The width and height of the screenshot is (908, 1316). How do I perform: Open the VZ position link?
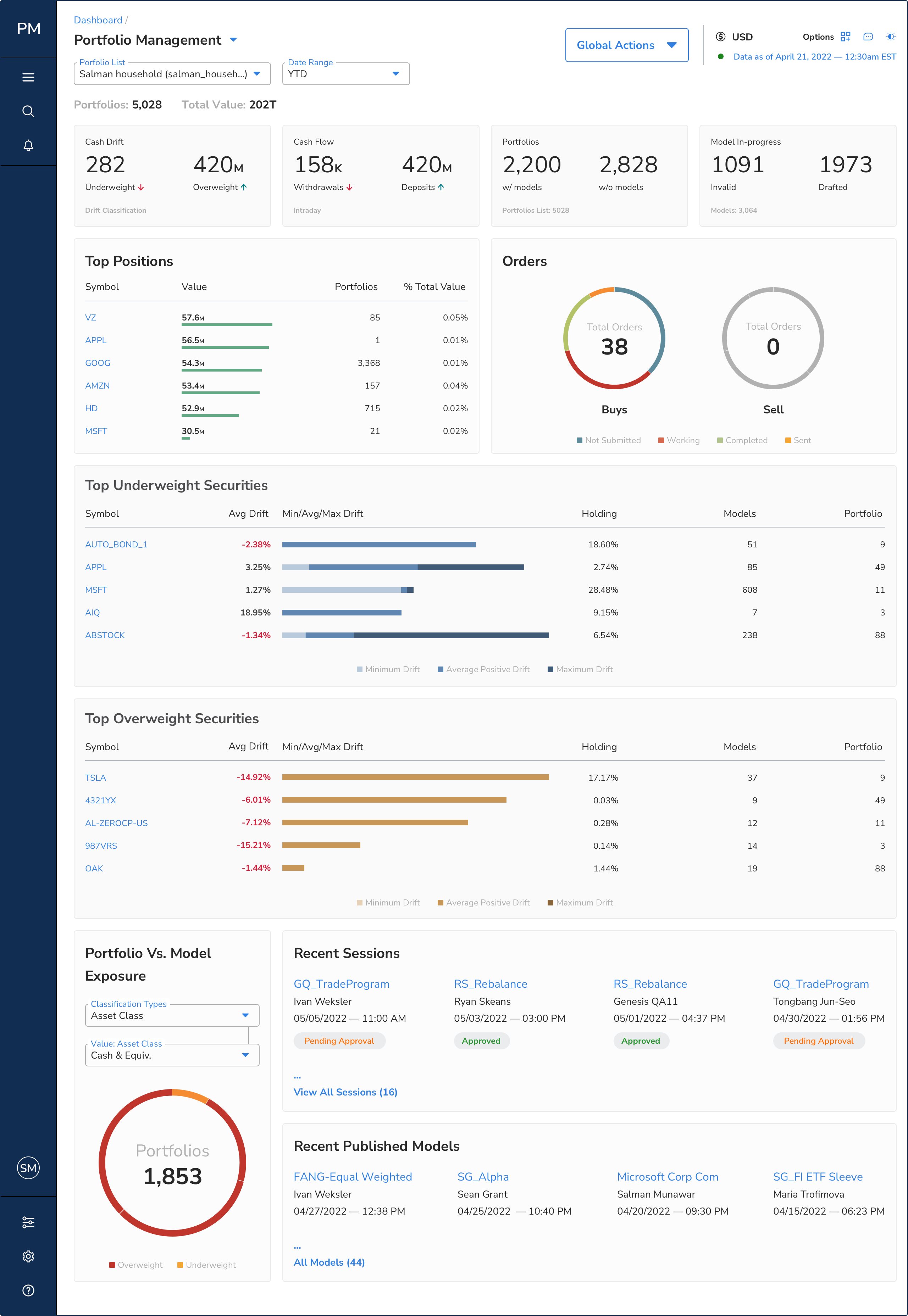(90, 318)
